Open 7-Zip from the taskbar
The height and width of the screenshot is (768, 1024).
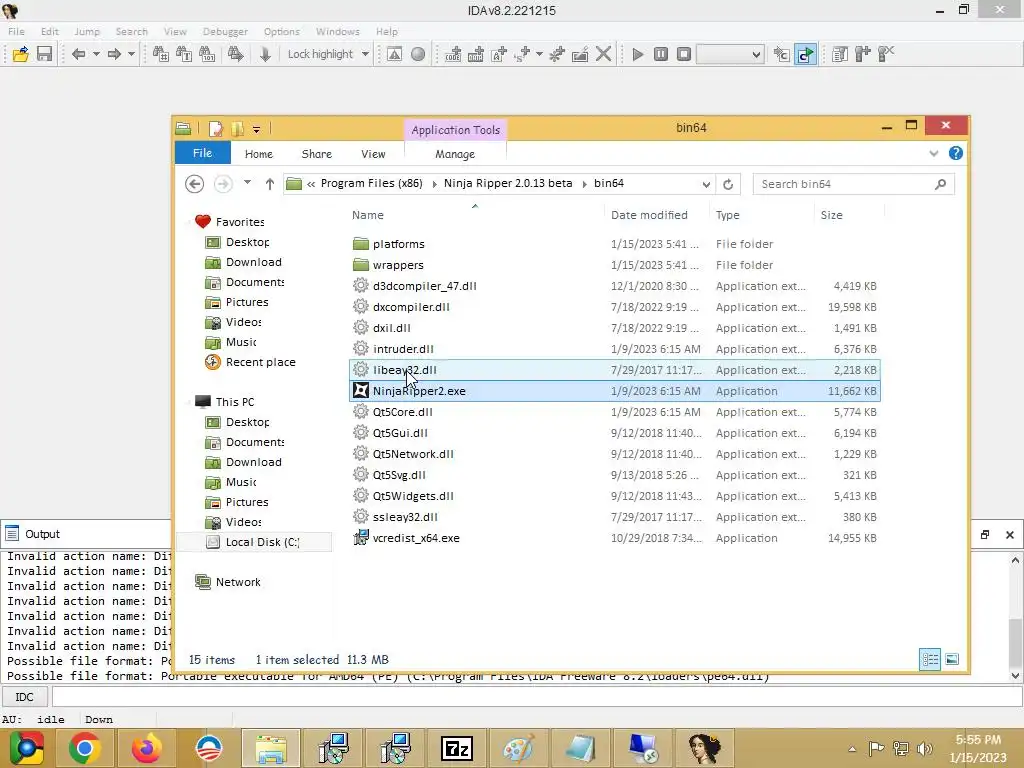click(x=457, y=748)
